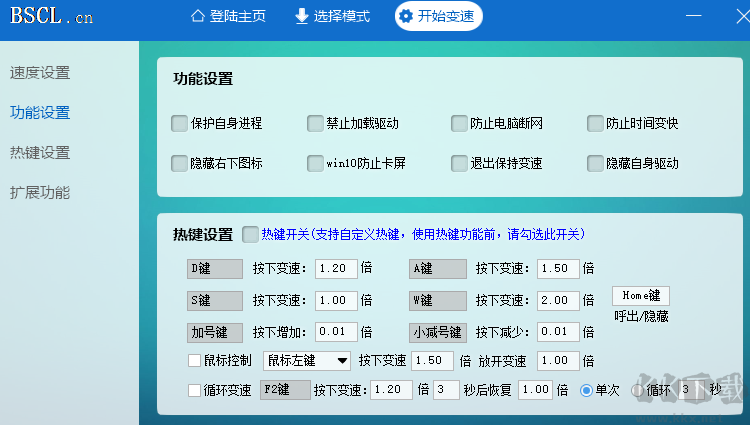This screenshot has width=750, height=425.
Task: Check win10防止卡屏 option
Action: pyautogui.click(x=315, y=163)
